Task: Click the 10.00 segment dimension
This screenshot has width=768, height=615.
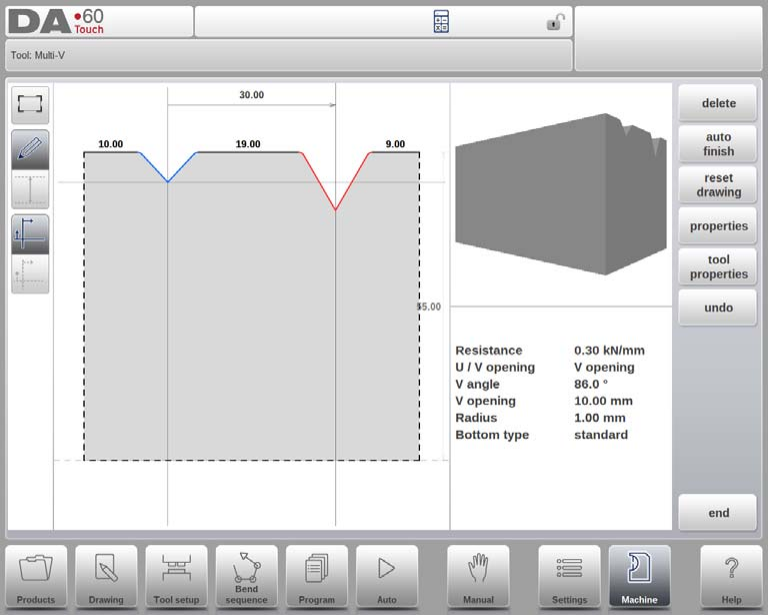Action: (111, 144)
